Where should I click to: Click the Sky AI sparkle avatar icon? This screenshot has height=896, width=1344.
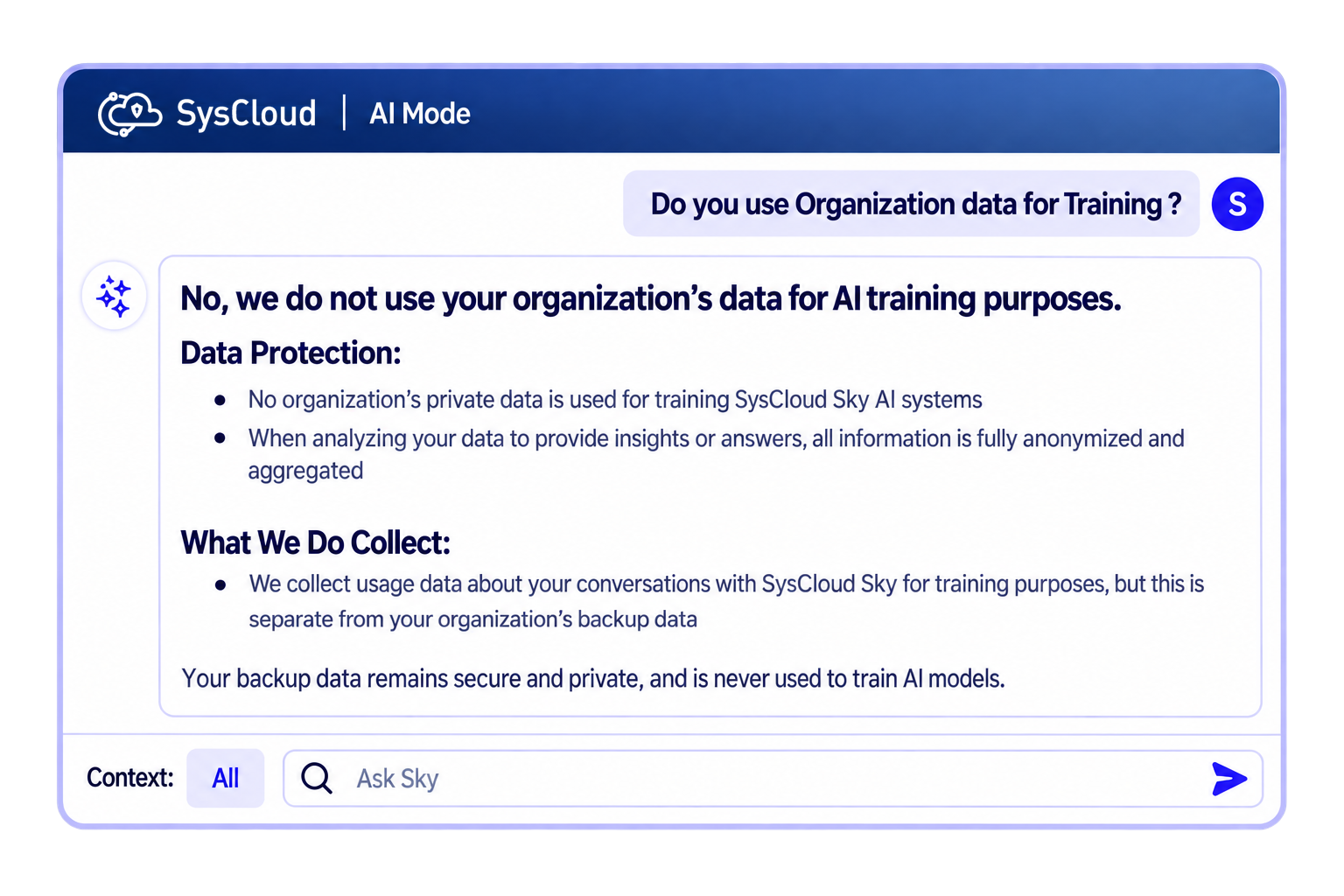114,296
